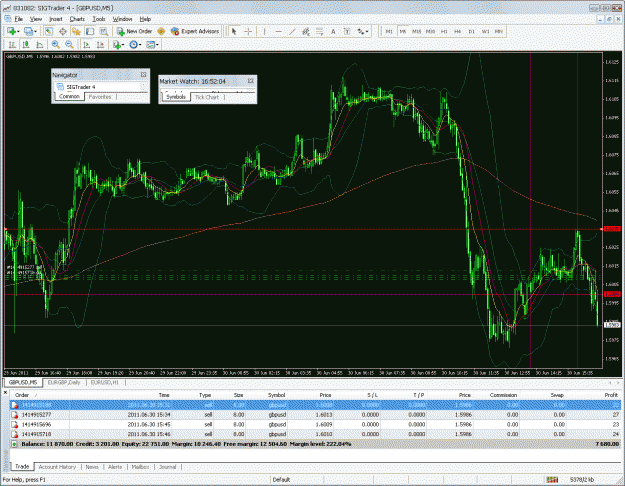Open the Account History terminal tab

pos(57,467)
